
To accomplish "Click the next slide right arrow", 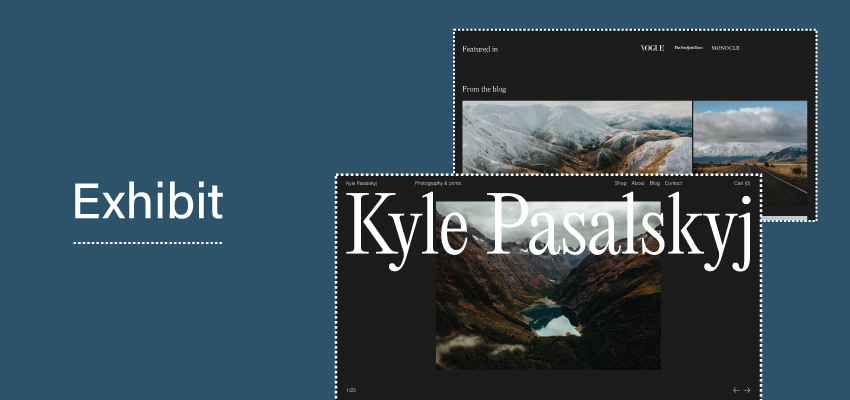I will 747,390.
